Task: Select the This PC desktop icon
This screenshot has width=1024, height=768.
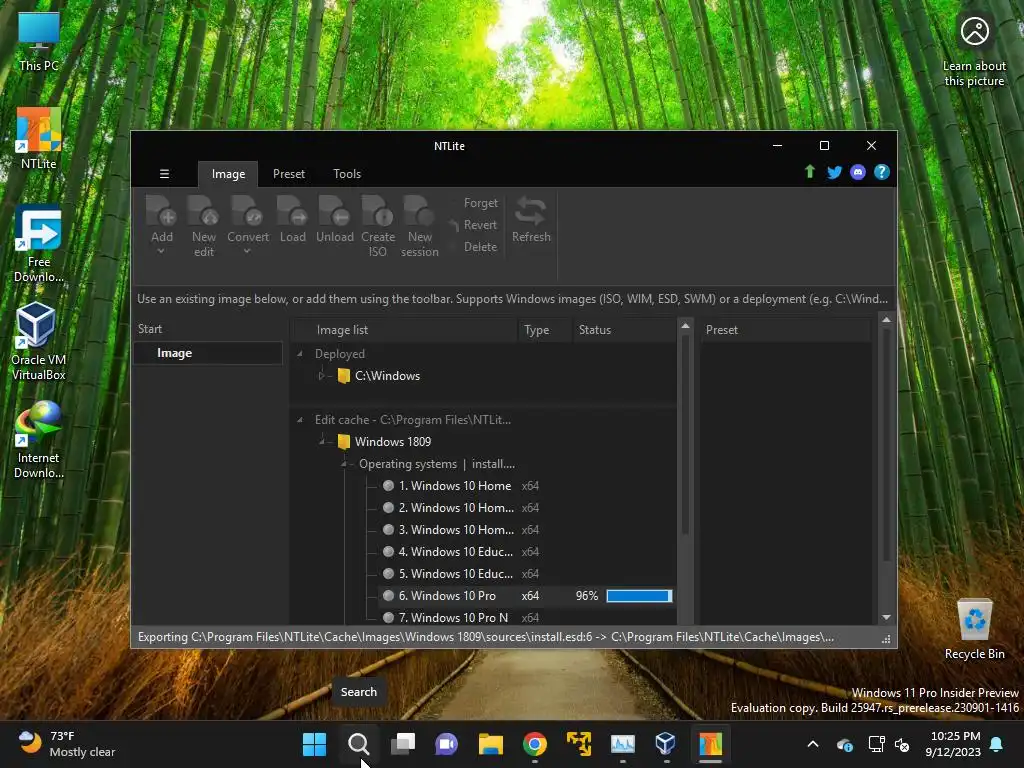Action: point(39,40)
